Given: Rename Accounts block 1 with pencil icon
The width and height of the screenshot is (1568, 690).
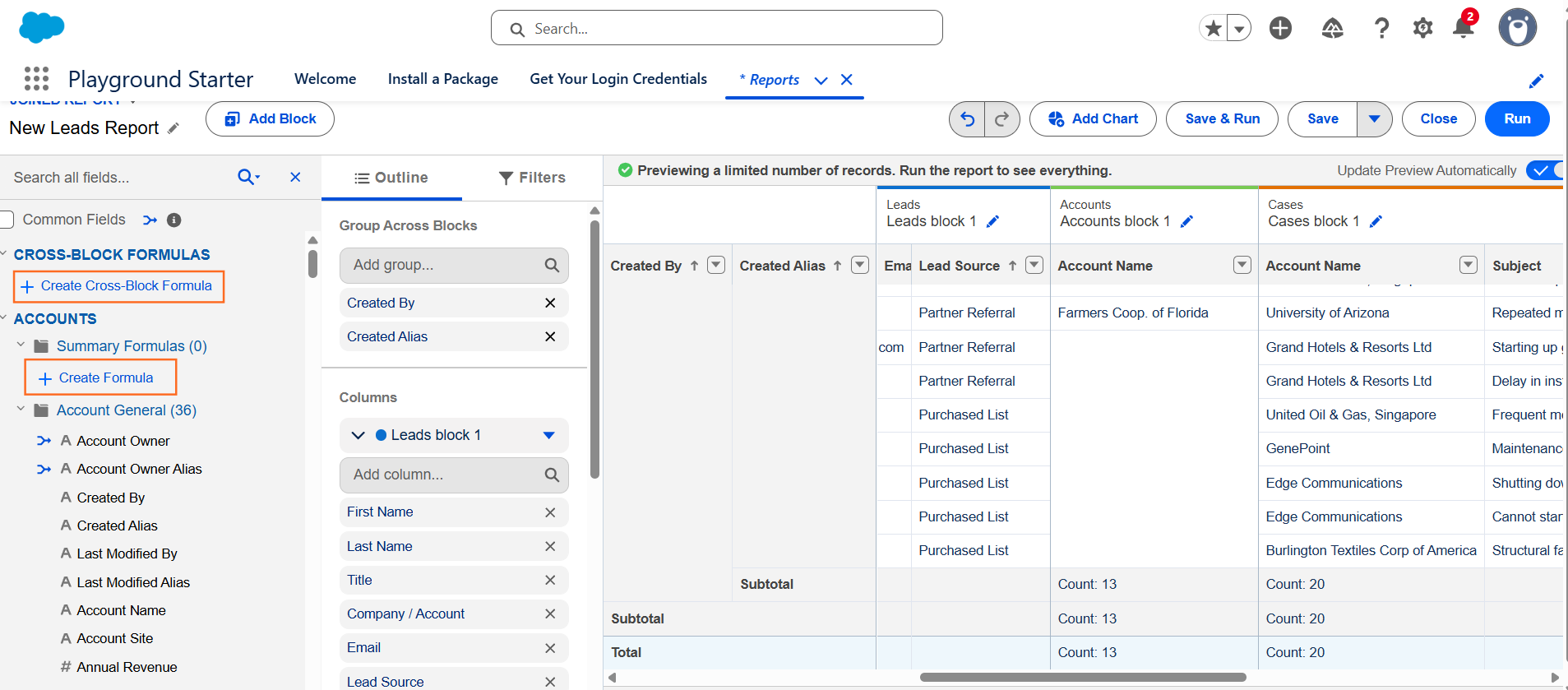Looking at the screenshot, I should 1186,221.
